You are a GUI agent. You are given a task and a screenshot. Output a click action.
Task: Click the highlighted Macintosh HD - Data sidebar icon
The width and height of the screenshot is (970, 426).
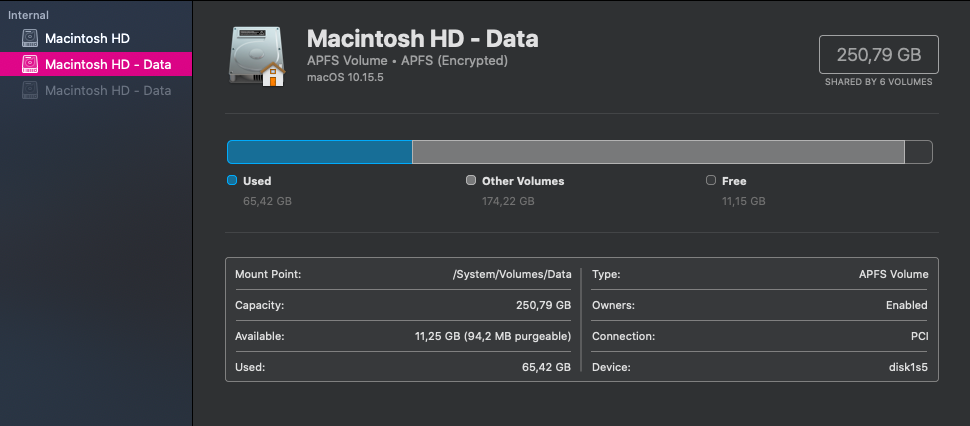30,65
